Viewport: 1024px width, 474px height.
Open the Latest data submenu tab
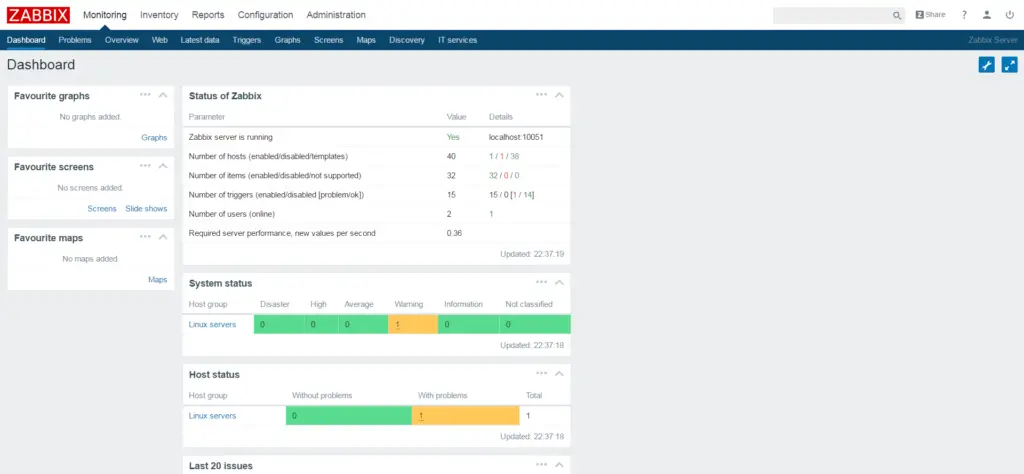point(200,40)
